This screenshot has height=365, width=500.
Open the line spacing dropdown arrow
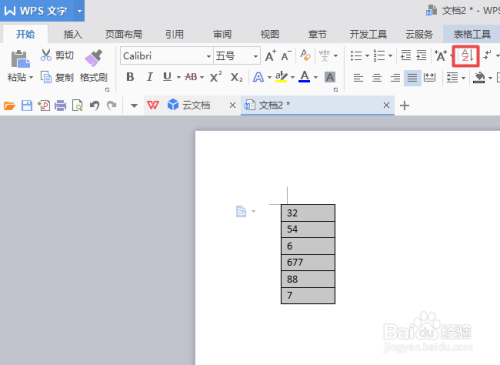pyautogui.click(x=463, y=78)
